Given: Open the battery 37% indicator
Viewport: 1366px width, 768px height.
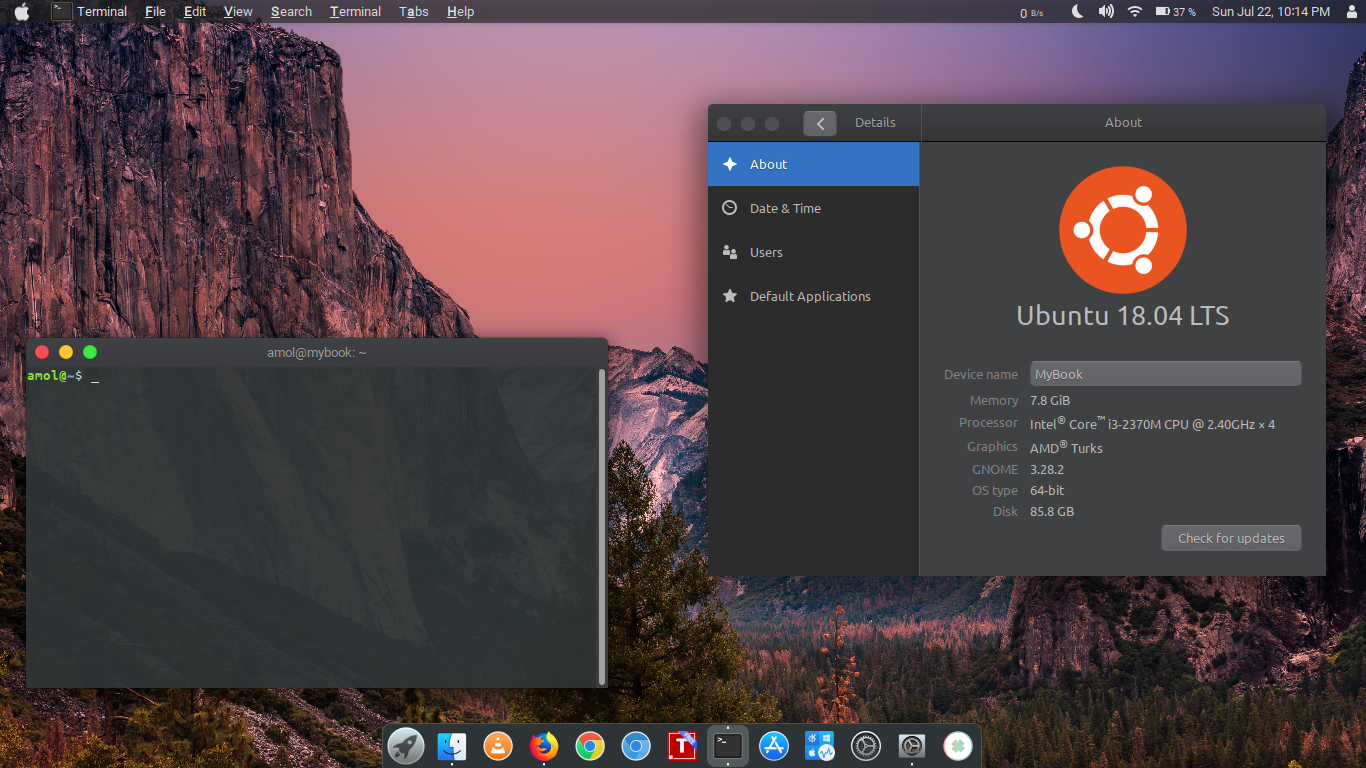Looking at the screenshot, I should click(x=1176, y=12).
